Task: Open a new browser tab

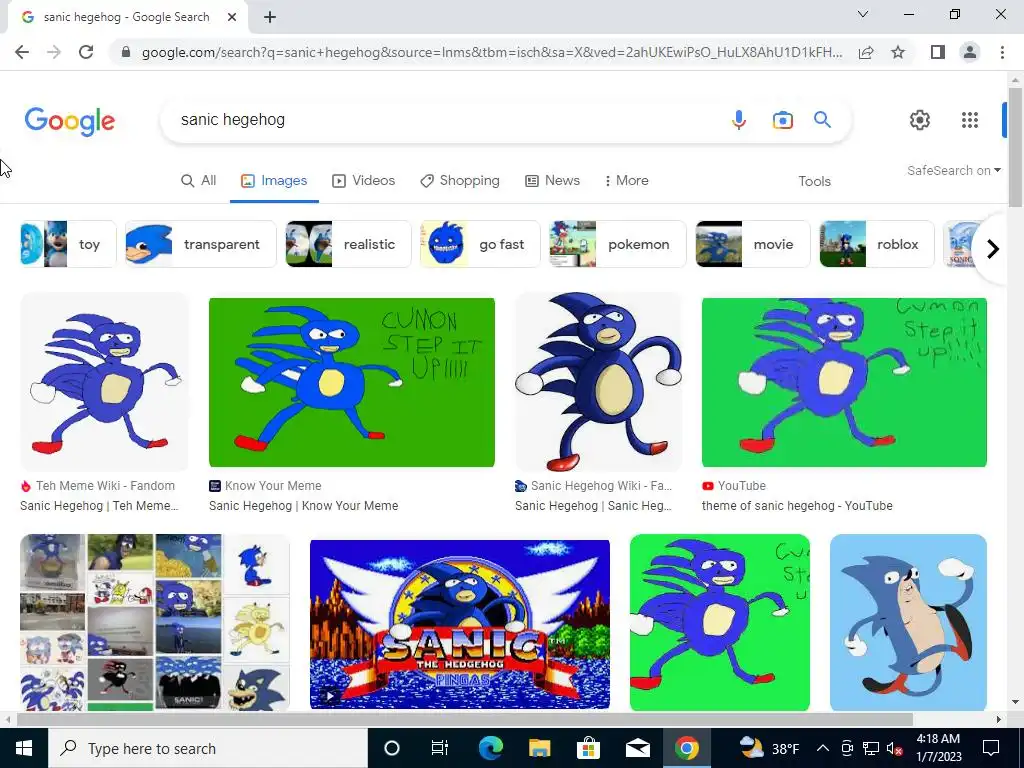Action: 270,18
